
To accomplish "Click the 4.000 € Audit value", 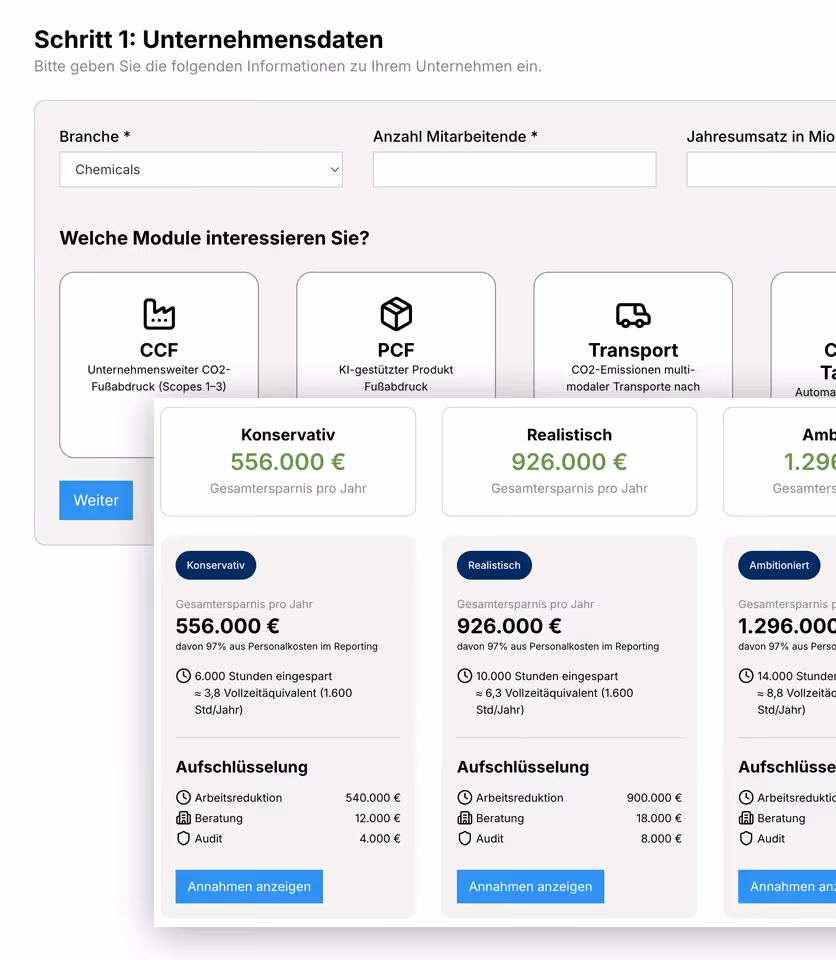I will [x=380, y=839].
